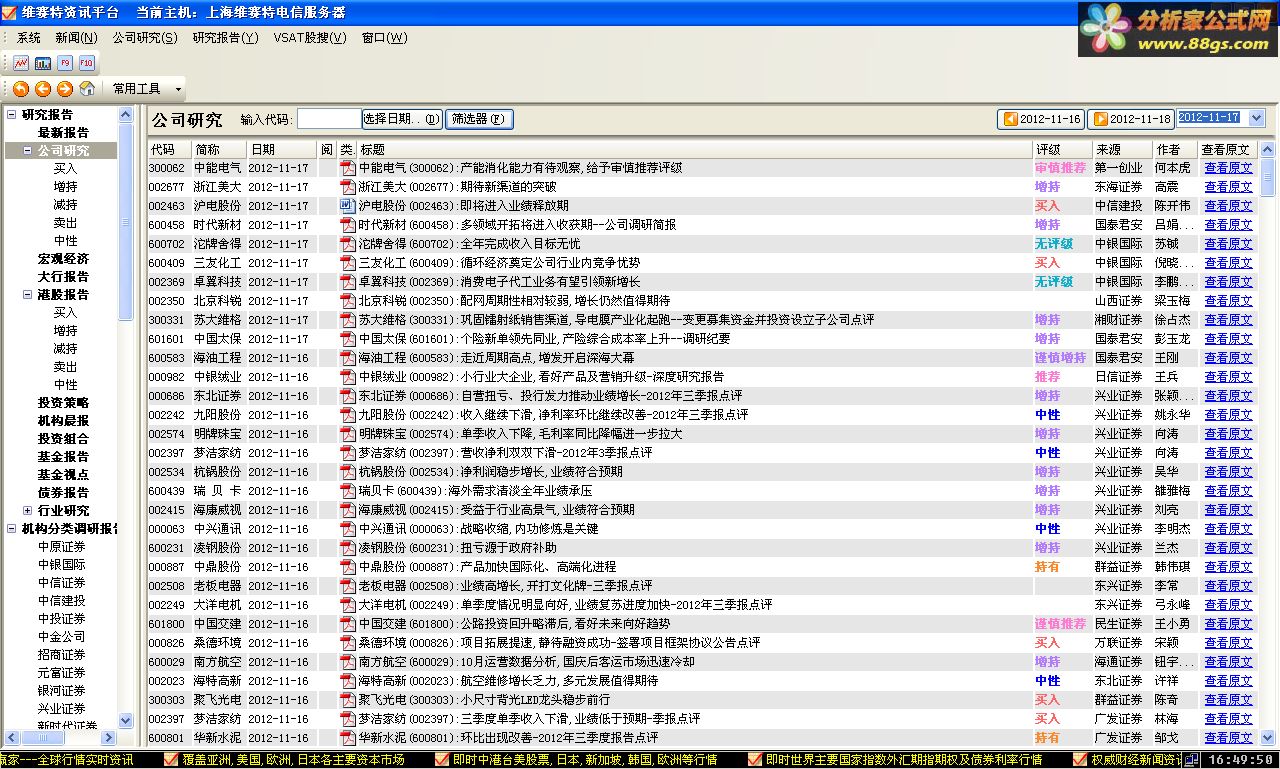Open the 常用工具 dropdown
The width and height of the screenshot is (1280, 769).
pyautogui.click(x=147, y=89)
